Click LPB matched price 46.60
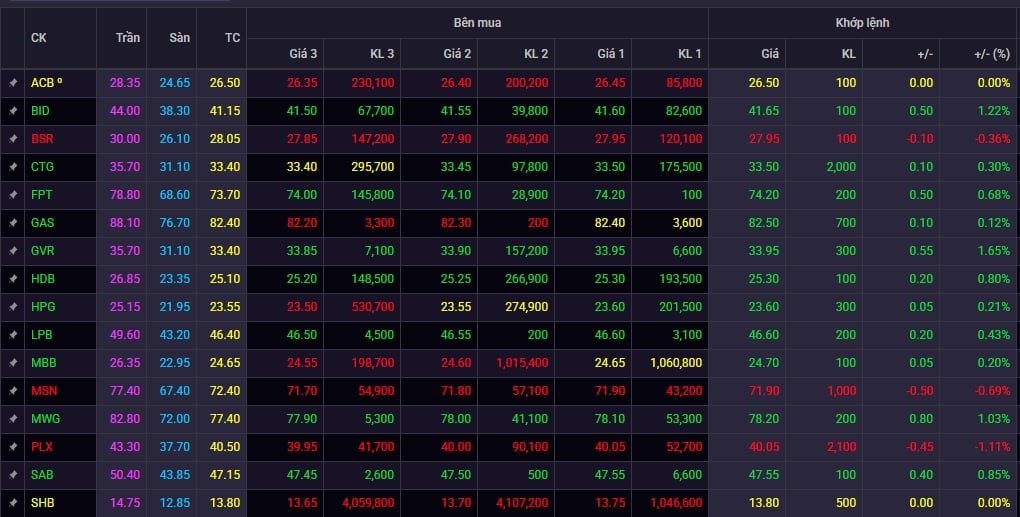 (764, 334)
